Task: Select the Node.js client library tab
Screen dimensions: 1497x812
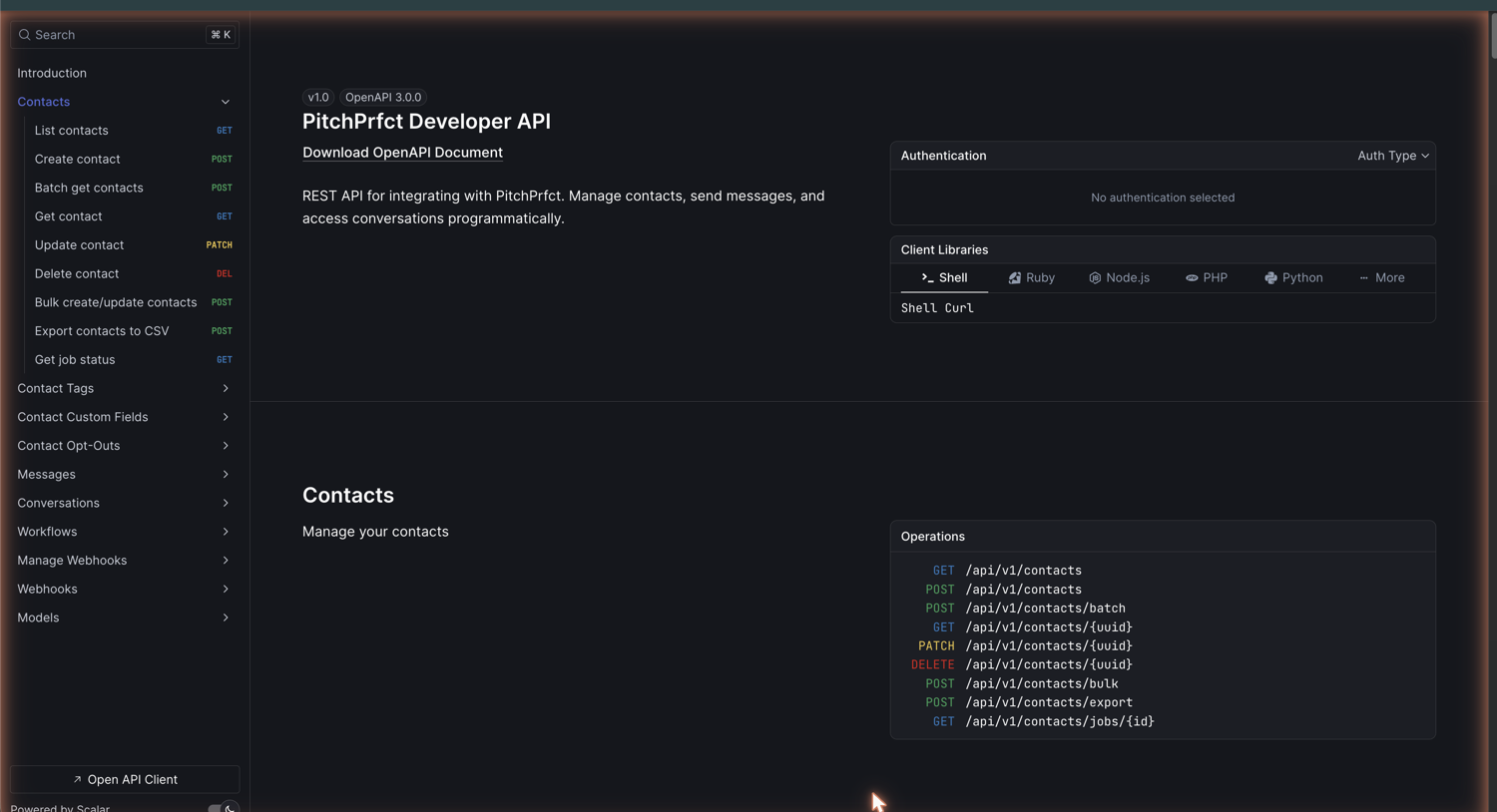Action: point(1119,278)
